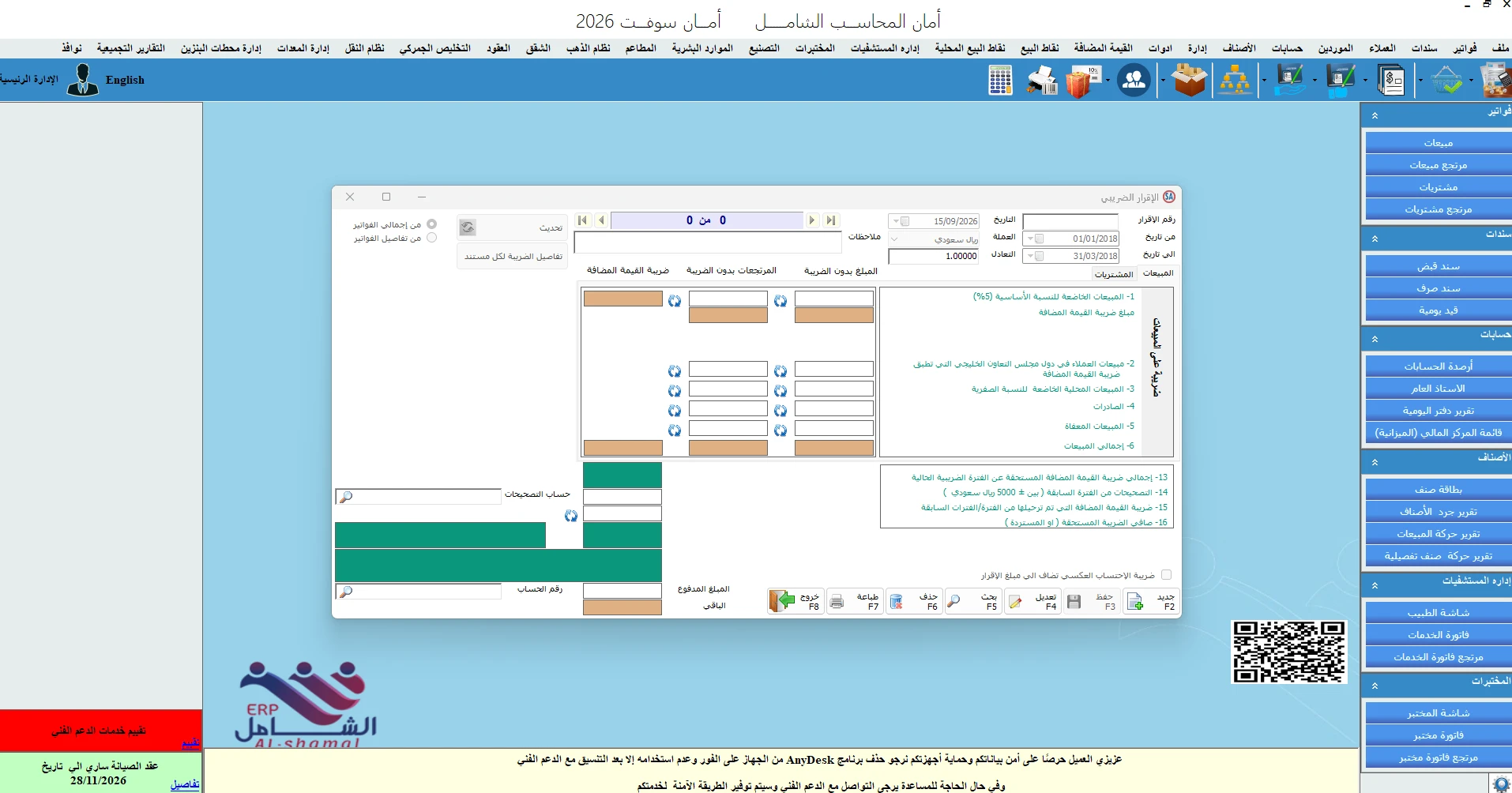
Task: Open the من تاريخ date picker
Action: click(1071, 239)
